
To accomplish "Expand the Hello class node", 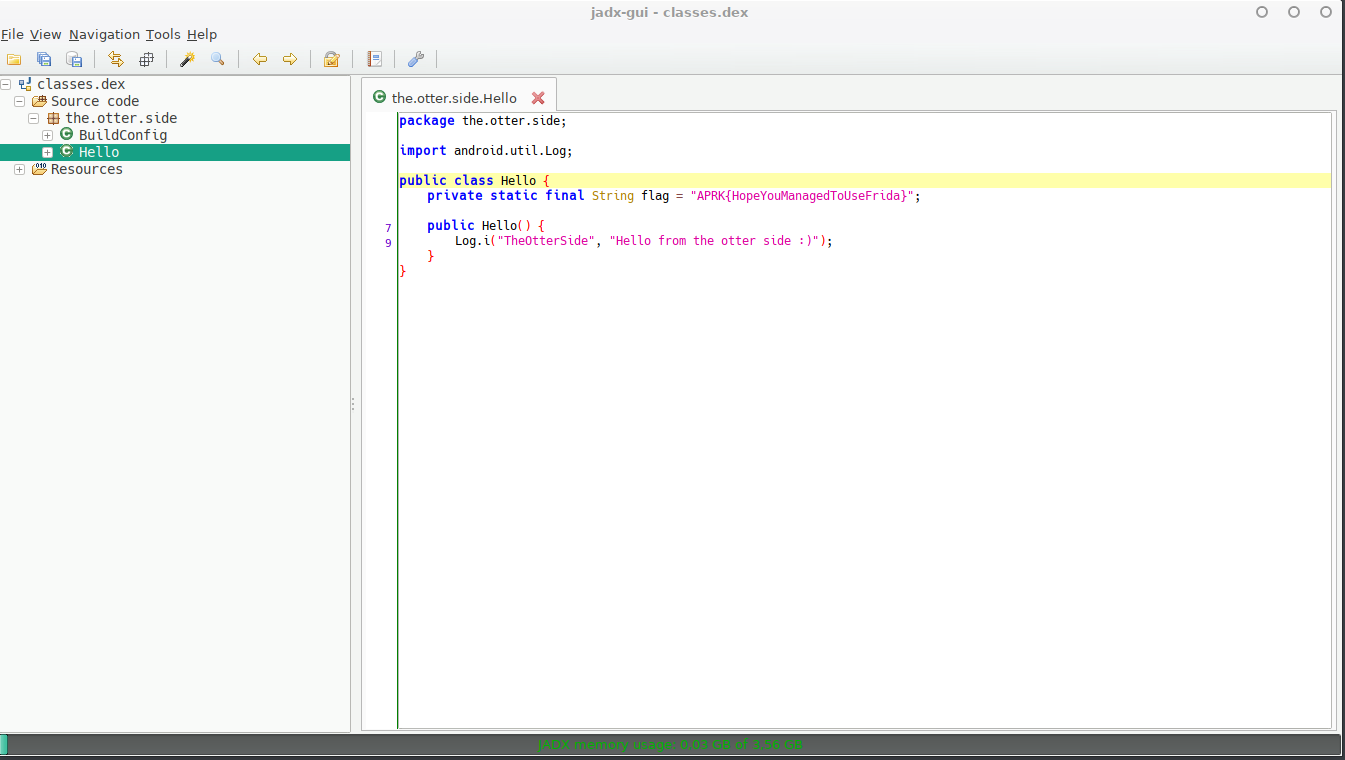I will pos(47,152).
